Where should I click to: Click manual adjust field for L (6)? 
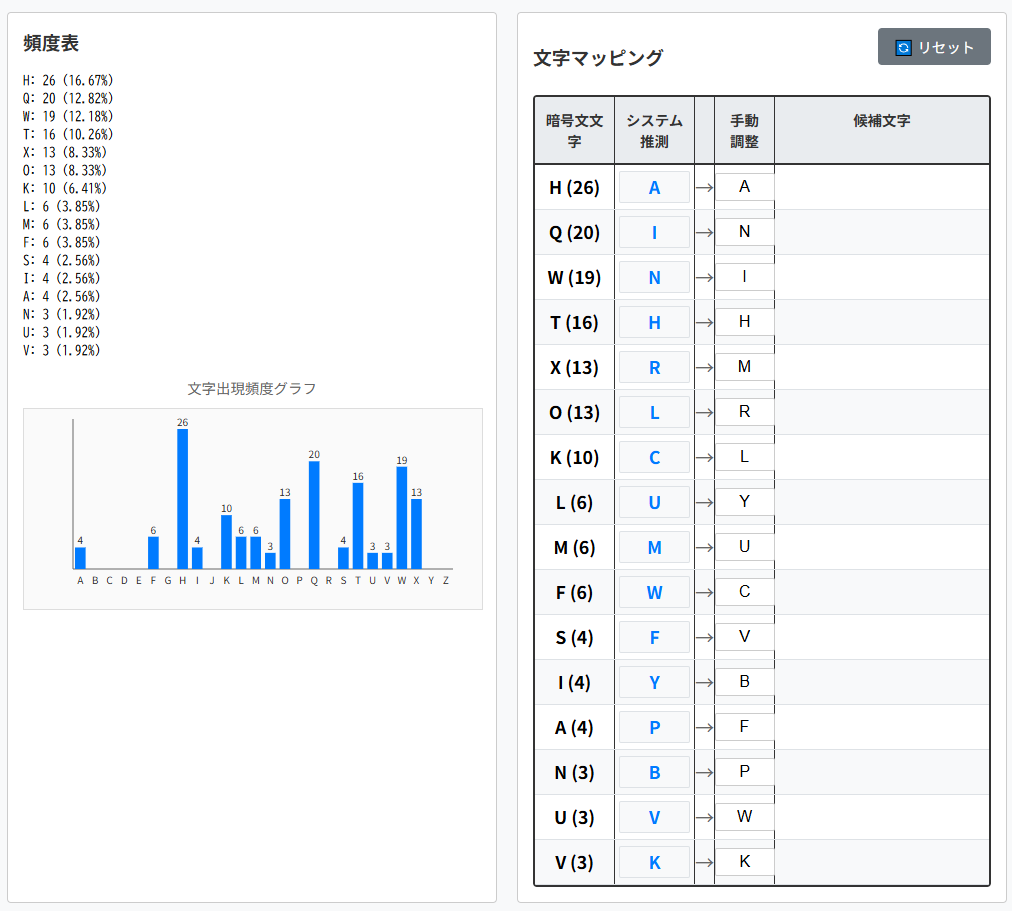point(744,502)
